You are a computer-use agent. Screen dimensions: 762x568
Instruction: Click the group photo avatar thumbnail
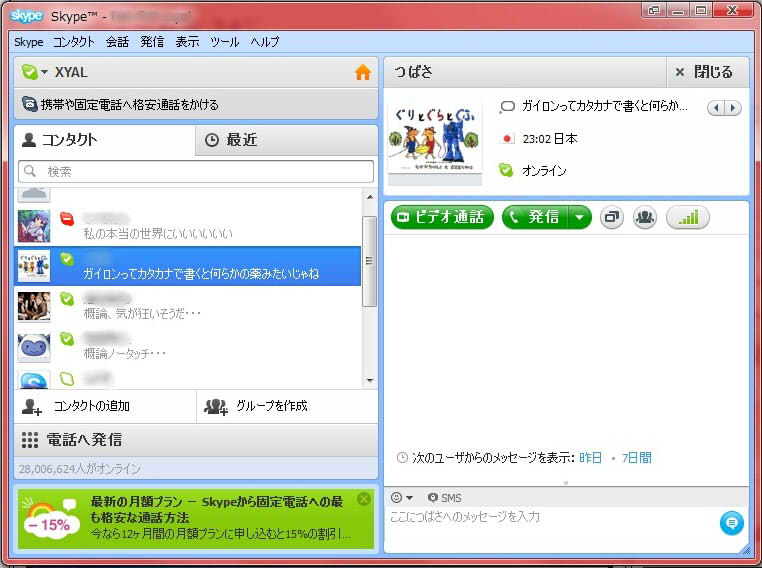[x=34, y=307]
